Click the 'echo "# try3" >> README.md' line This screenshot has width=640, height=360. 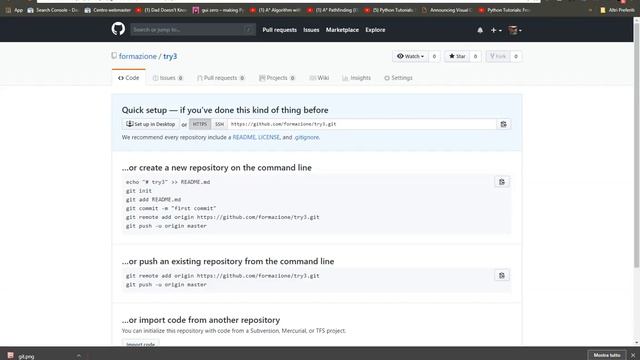coord(168,182)
